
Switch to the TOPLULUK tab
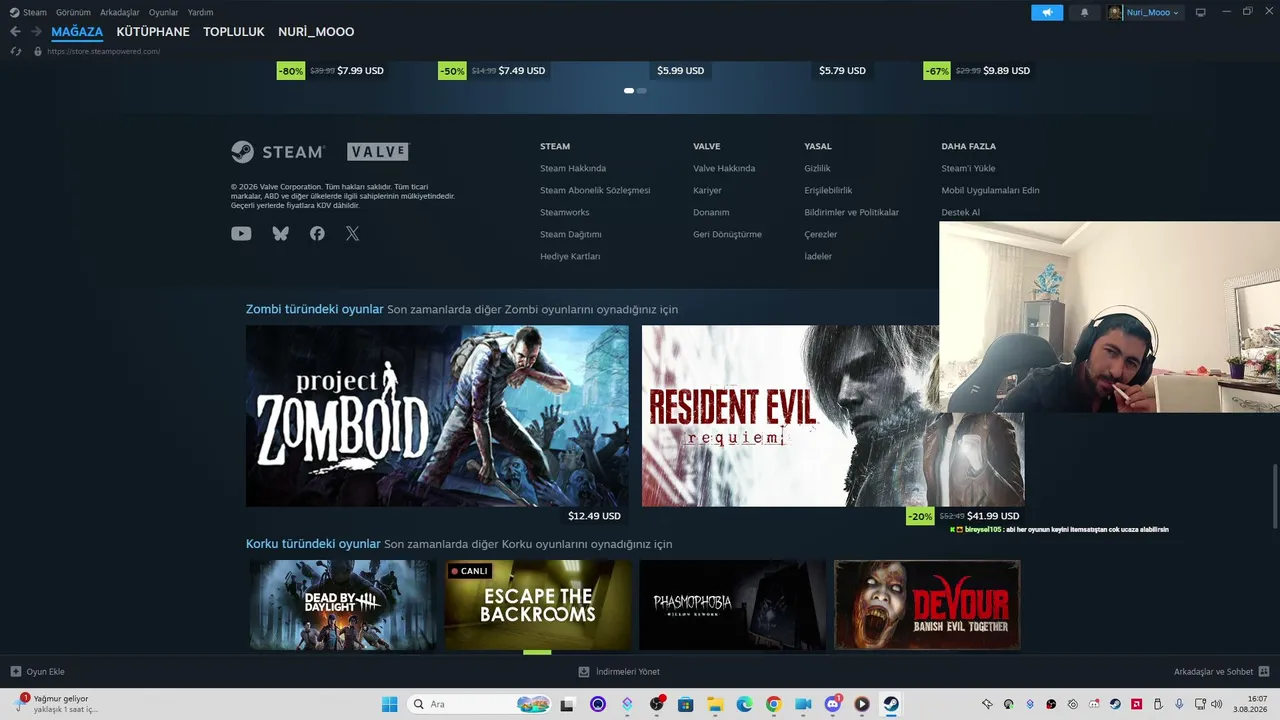click(234, 32)
